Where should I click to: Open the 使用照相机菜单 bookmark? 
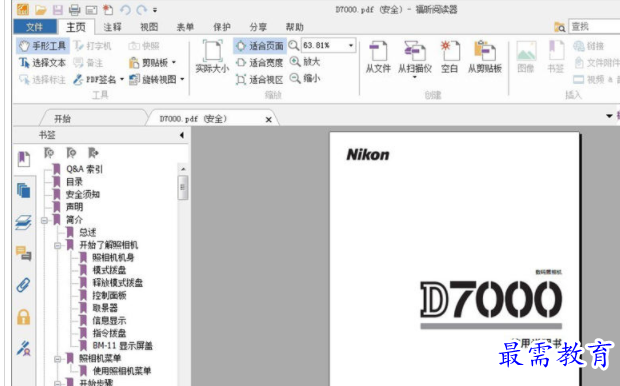point(122,371)
